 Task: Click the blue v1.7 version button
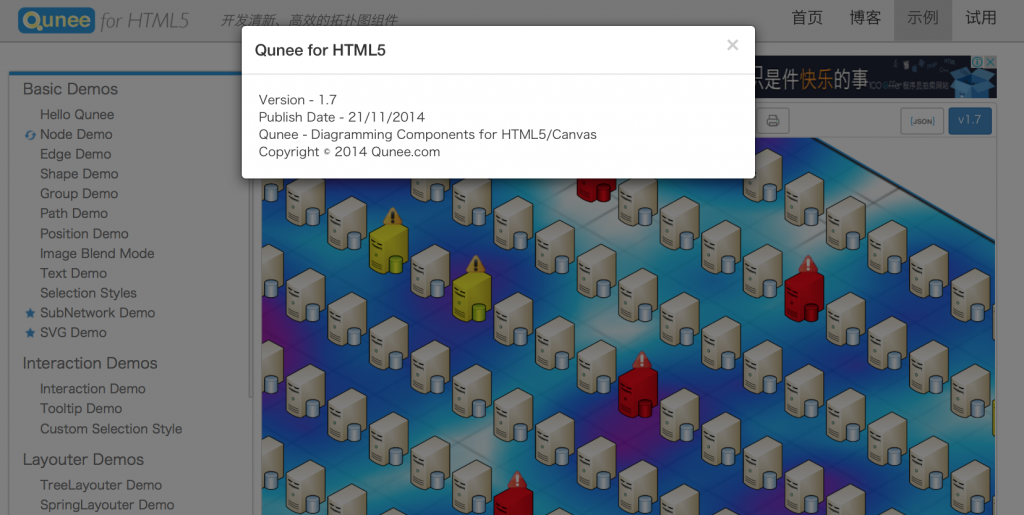coord(970,121)
